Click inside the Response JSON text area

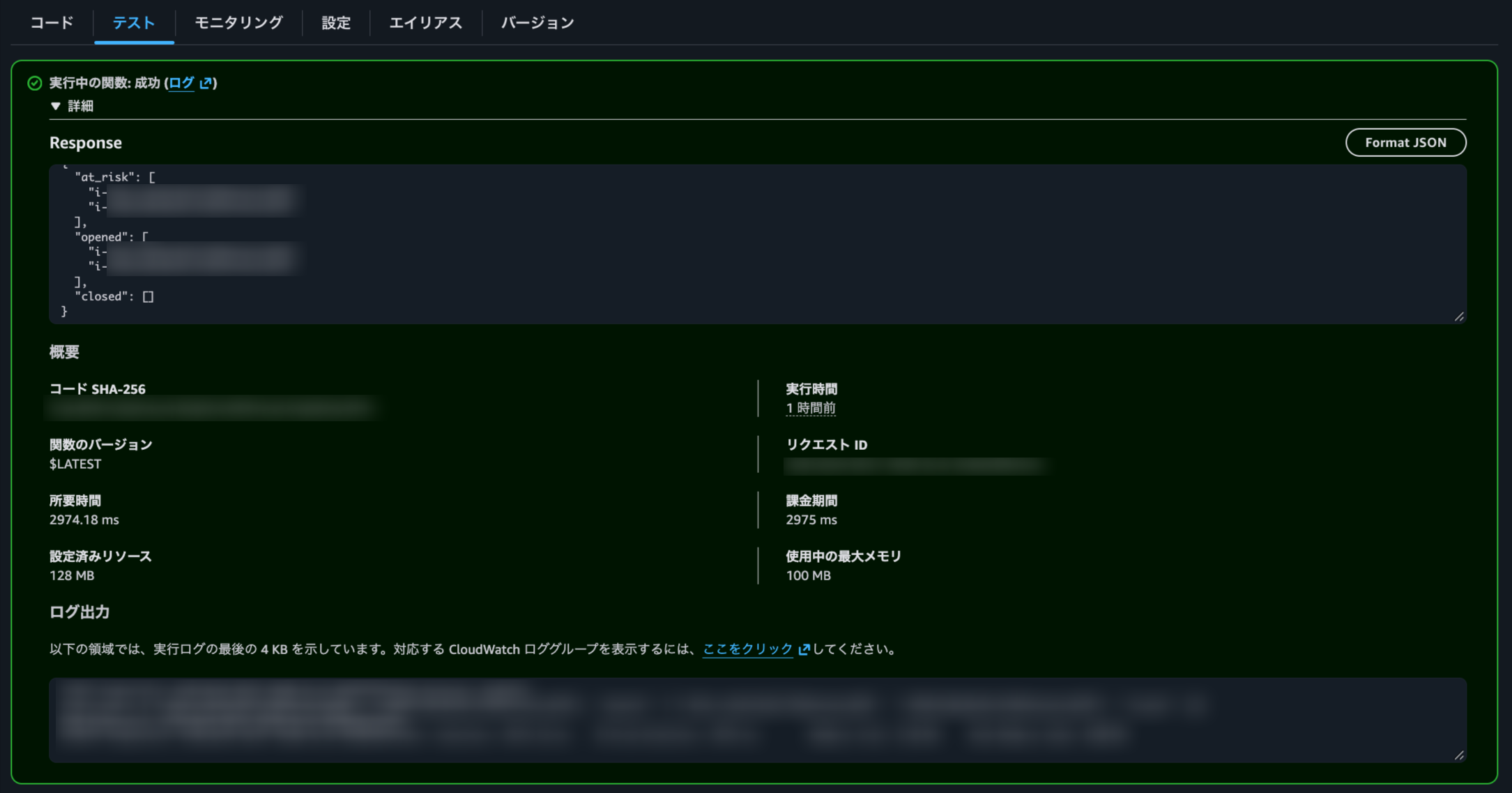click(x=758, y=244)
